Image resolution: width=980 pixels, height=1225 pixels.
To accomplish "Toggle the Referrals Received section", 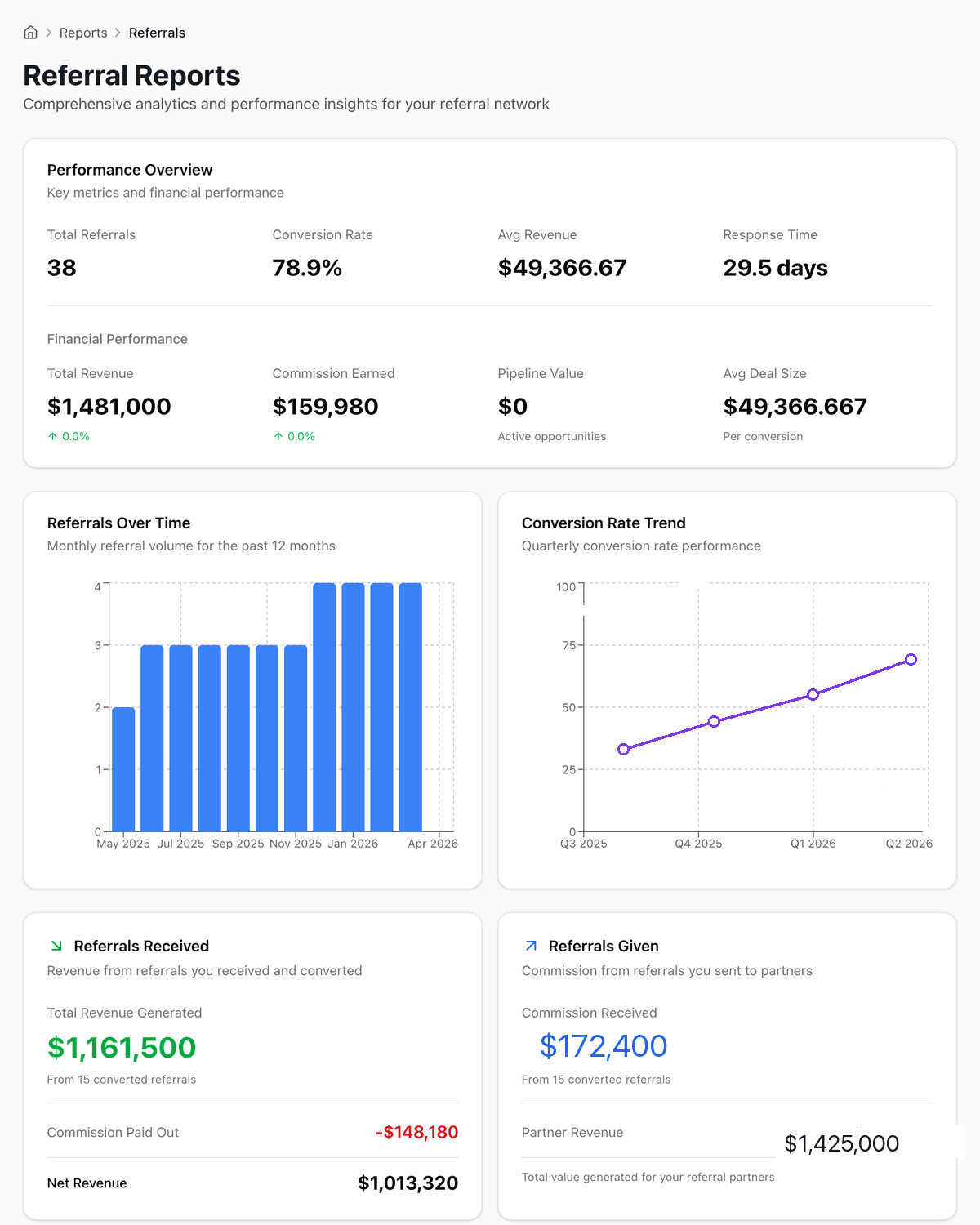I will click(x=141, y=946).
